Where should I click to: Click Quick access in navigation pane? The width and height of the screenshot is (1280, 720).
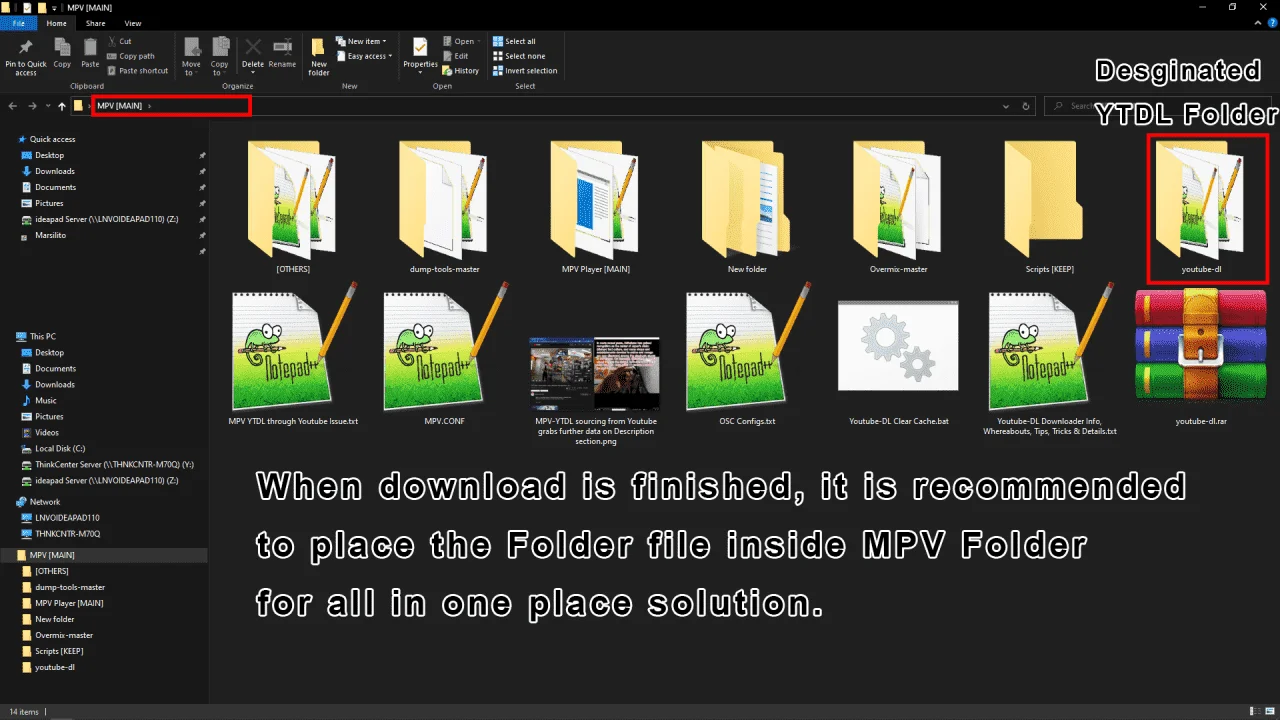tap(52, 139)
